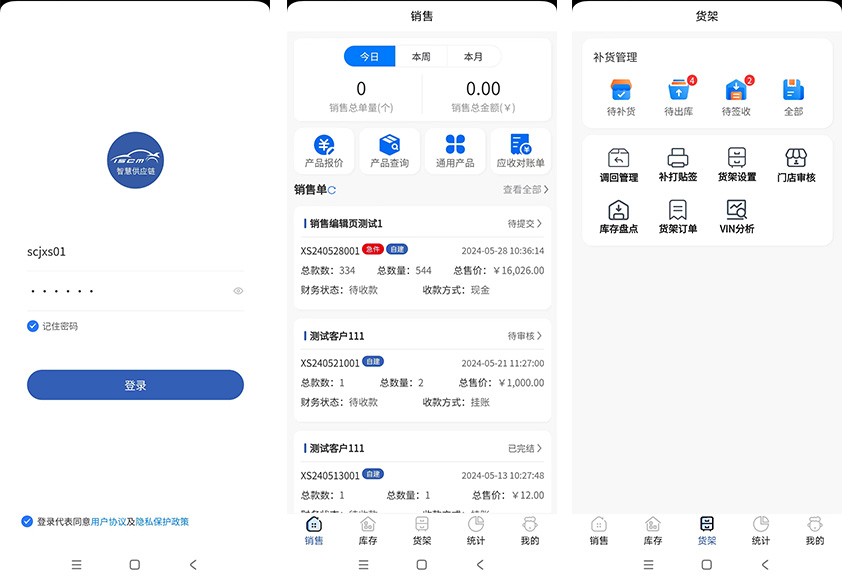Image resolution: width=842 pixels, height=582 pixels.
Task: Open 待签收 pending receipt with badge 2
Action: (736, 96)
